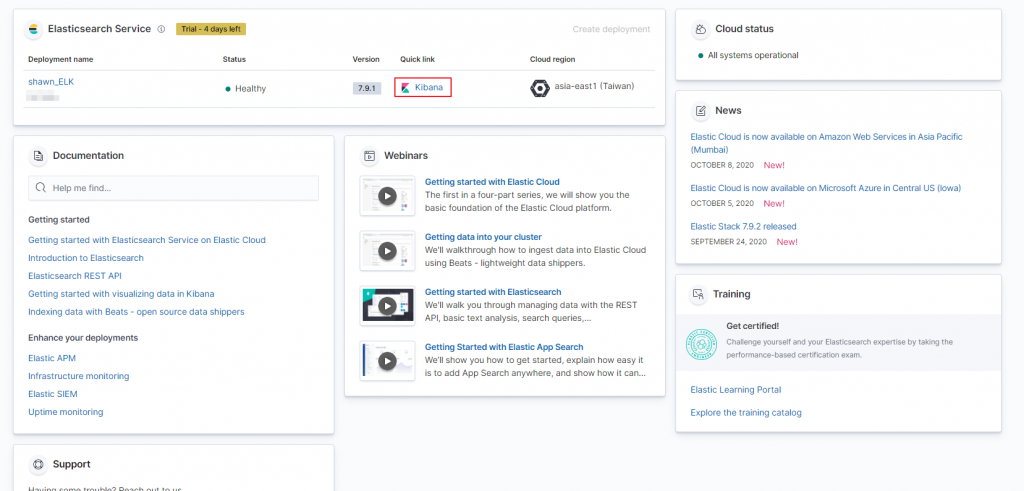Click the Quick link column header
The width and height of the screenshot is (1024, 491).
pyautogui.click(x=417, y=59)
